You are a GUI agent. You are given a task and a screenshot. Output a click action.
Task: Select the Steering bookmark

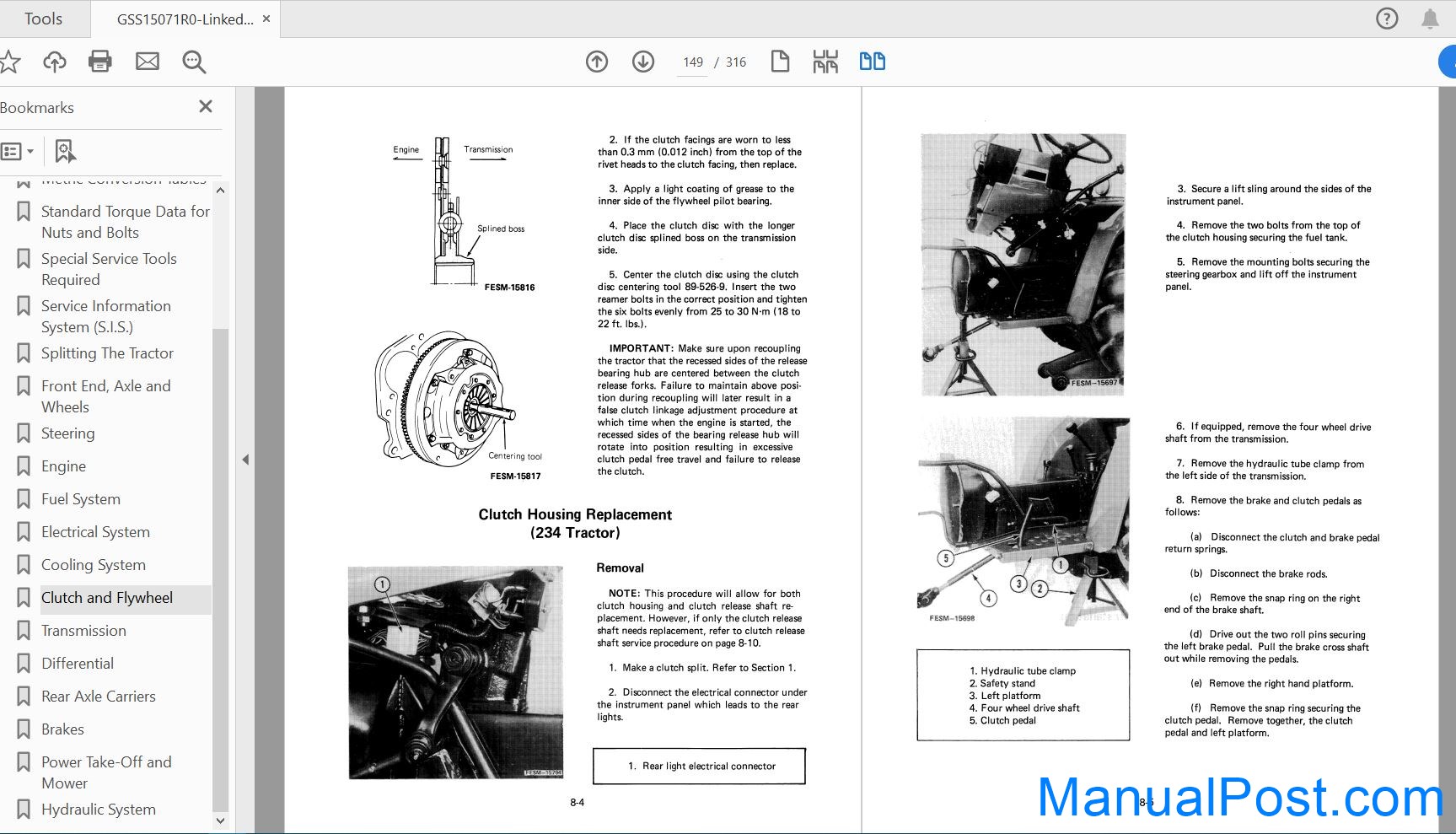(67, 433)
